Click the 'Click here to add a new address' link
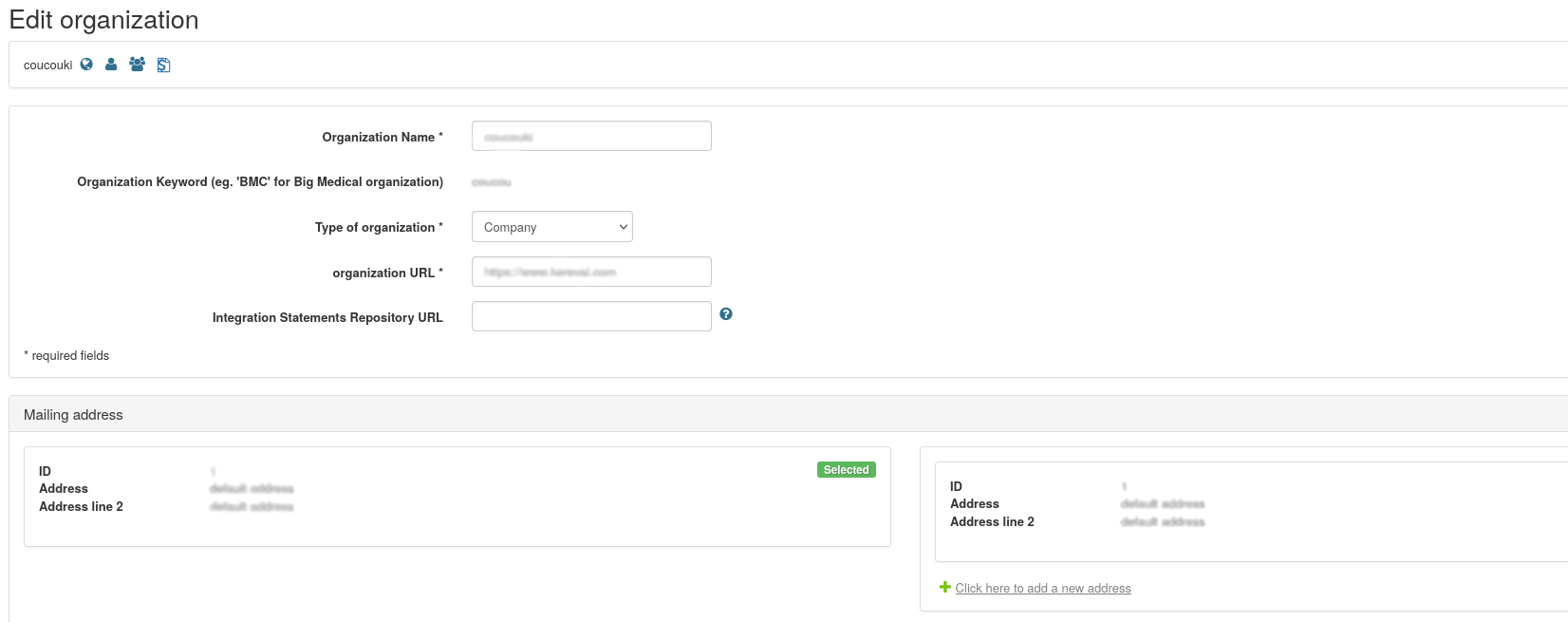Viewport: 1568px width, 622px height. pos(1042,589)
